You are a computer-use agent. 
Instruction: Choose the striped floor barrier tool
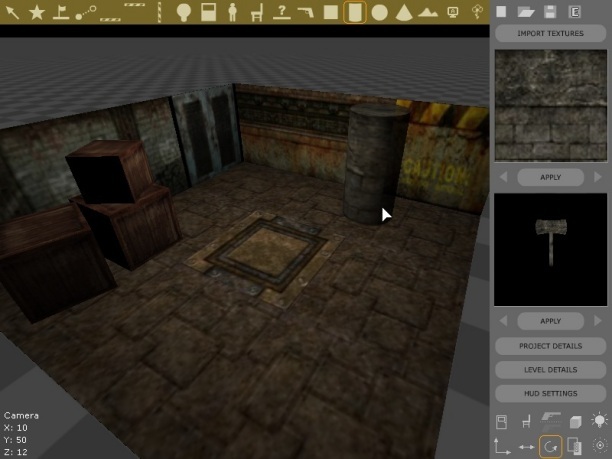tap(110, 18)
